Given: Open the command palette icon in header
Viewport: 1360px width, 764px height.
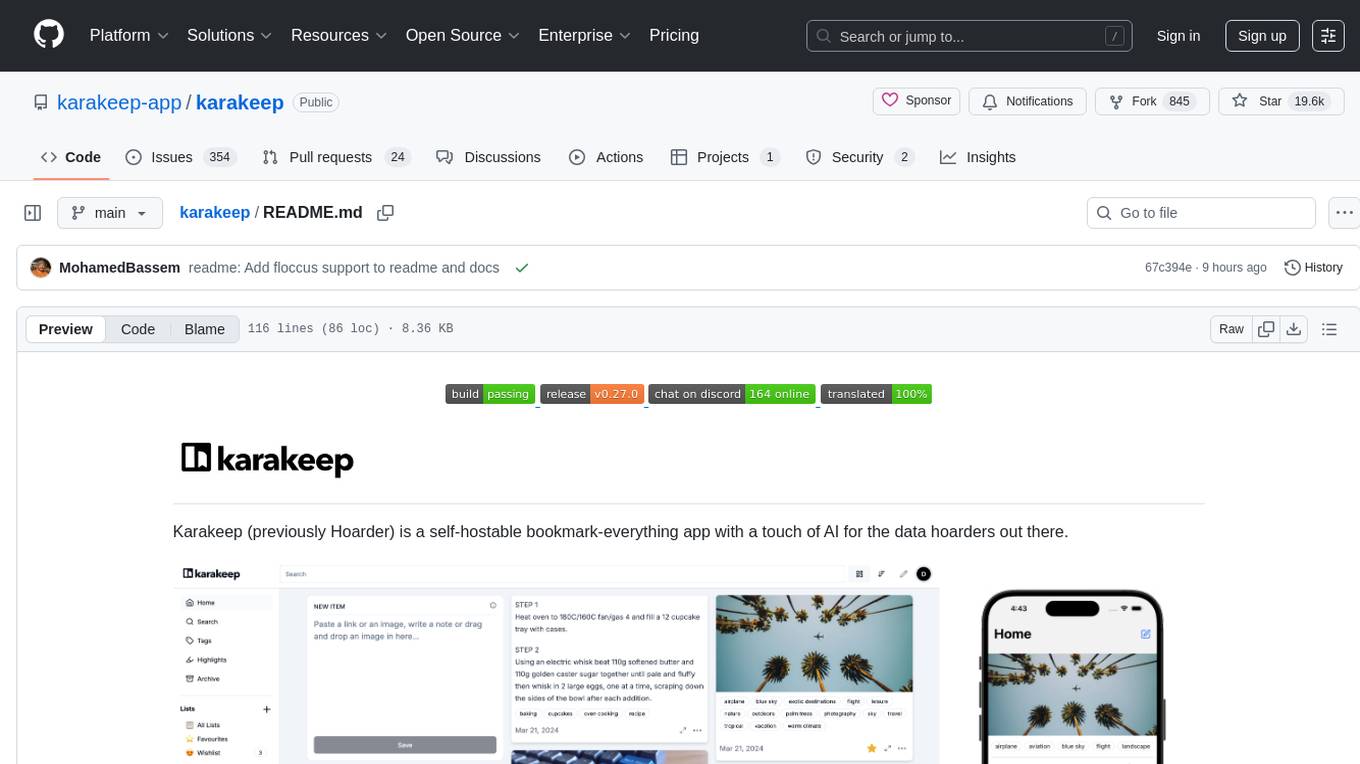Looking at the screenshot, I should [x=1328, y=35].
